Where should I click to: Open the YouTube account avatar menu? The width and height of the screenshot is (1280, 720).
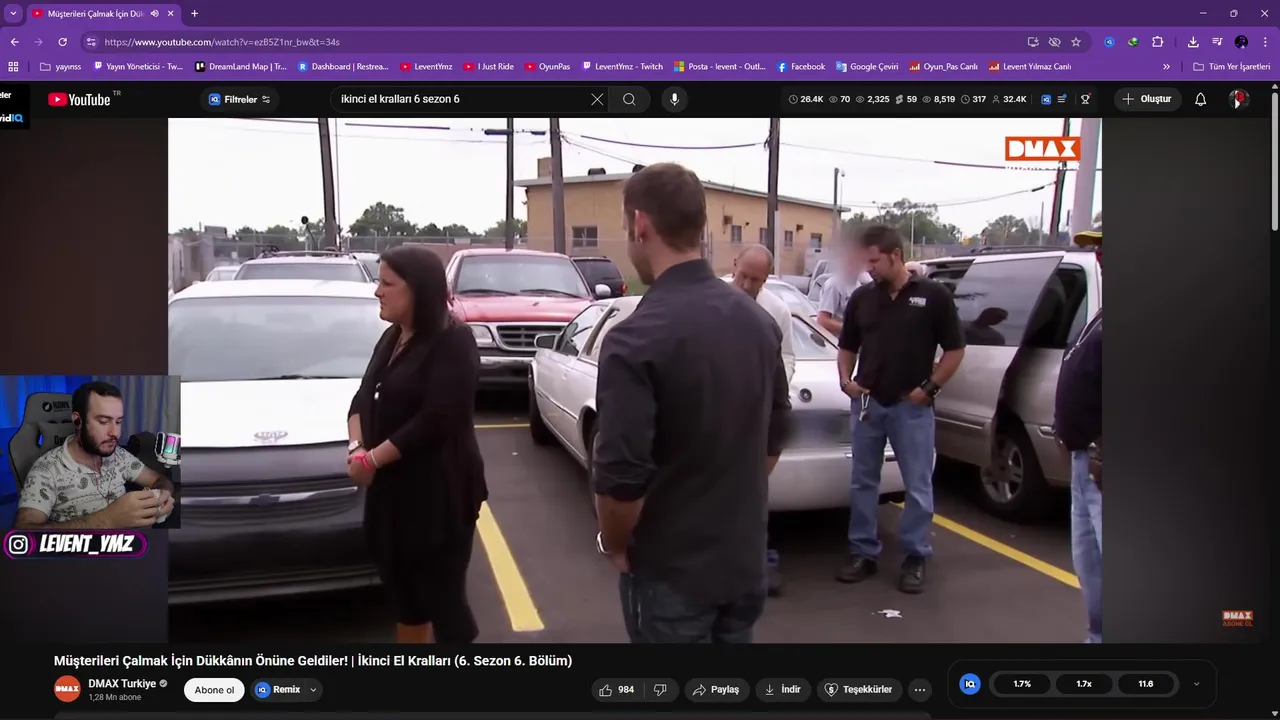tap(1239, 99)
